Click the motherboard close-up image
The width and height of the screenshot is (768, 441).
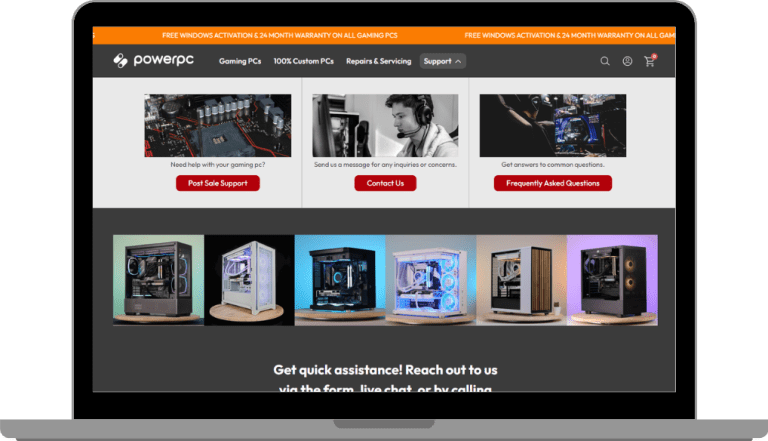point(218,125)
